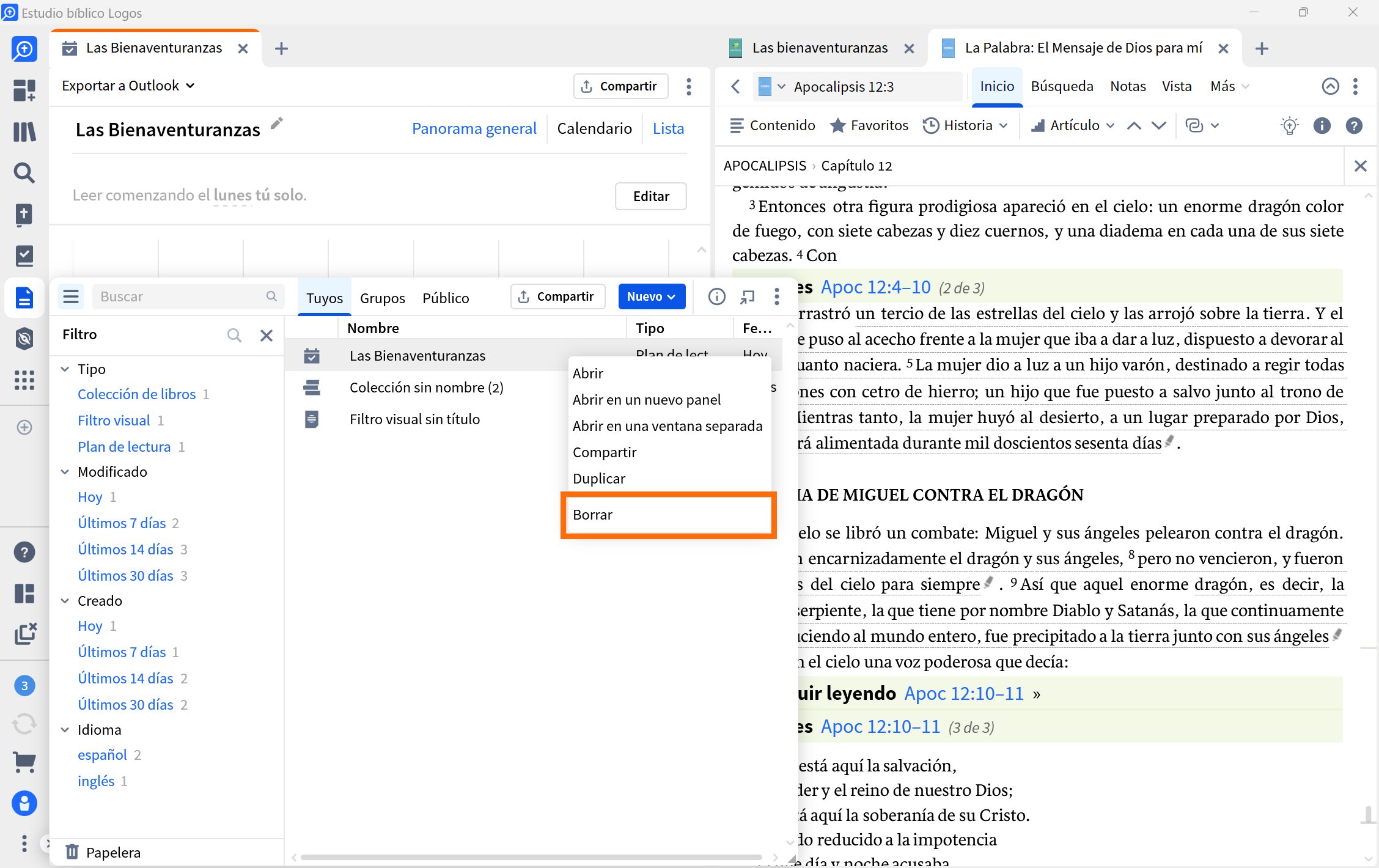Click the Buscar documents search field
This screenshot has height=868, width=1379.
coord(188,296)
